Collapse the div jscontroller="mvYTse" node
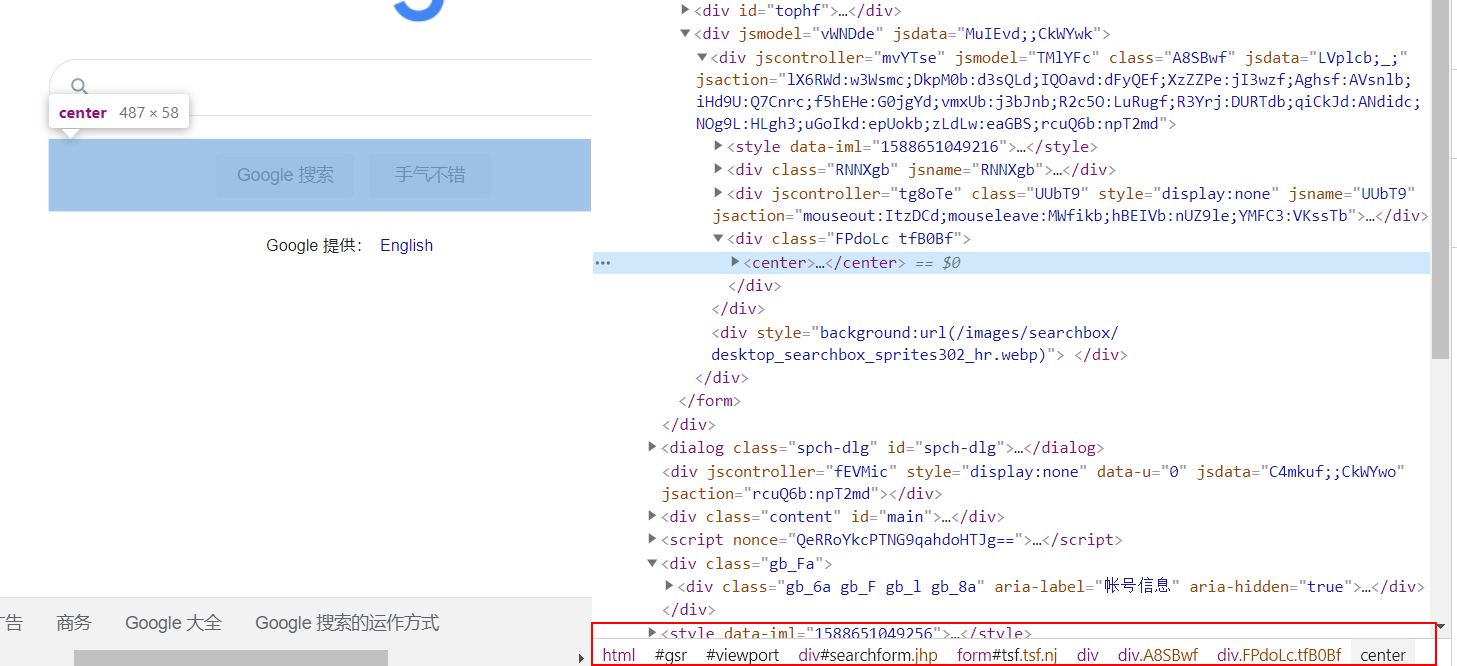 click(701, 57)
